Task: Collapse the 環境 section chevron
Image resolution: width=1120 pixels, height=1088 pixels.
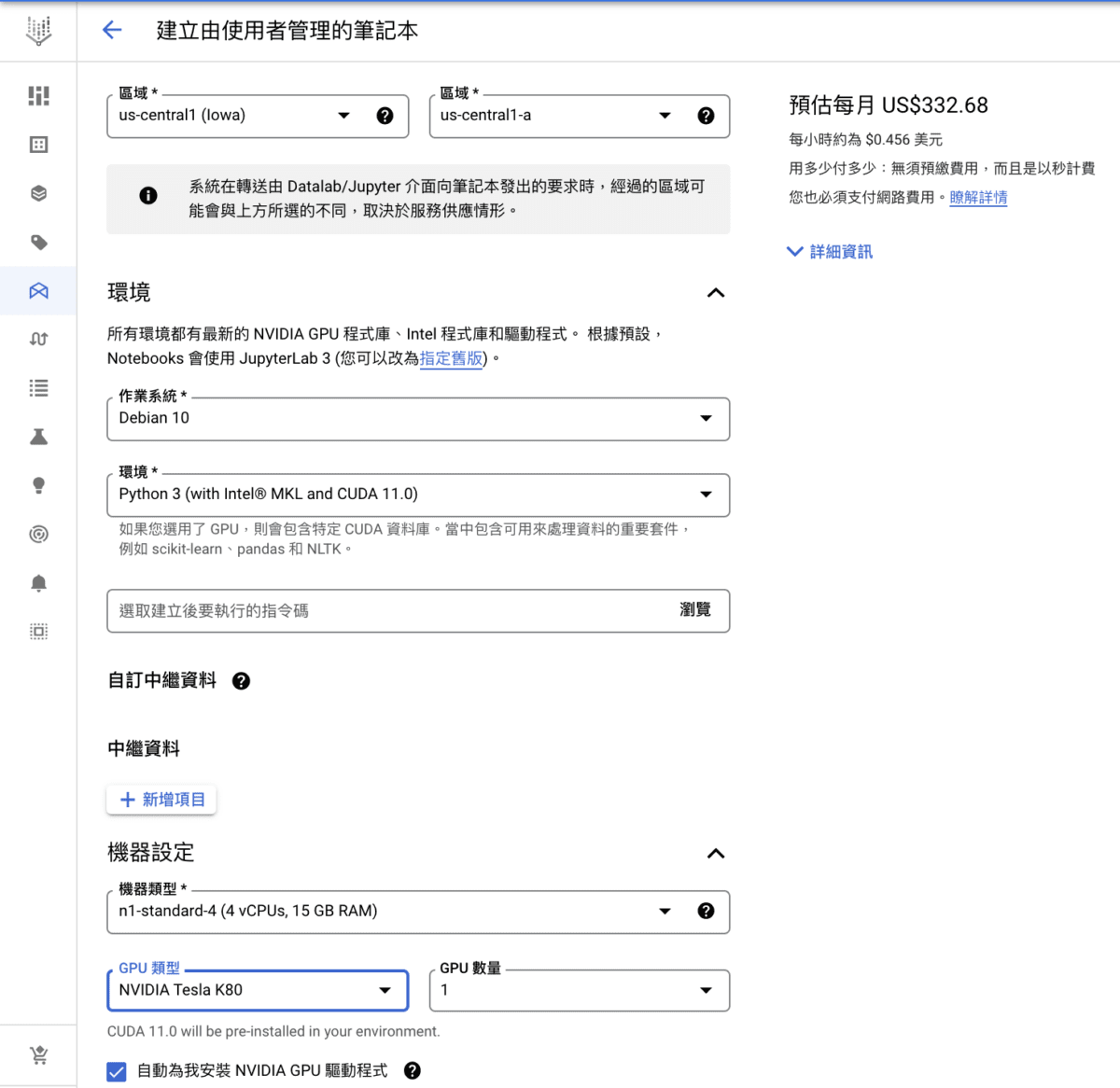Action: click(715, 293)
